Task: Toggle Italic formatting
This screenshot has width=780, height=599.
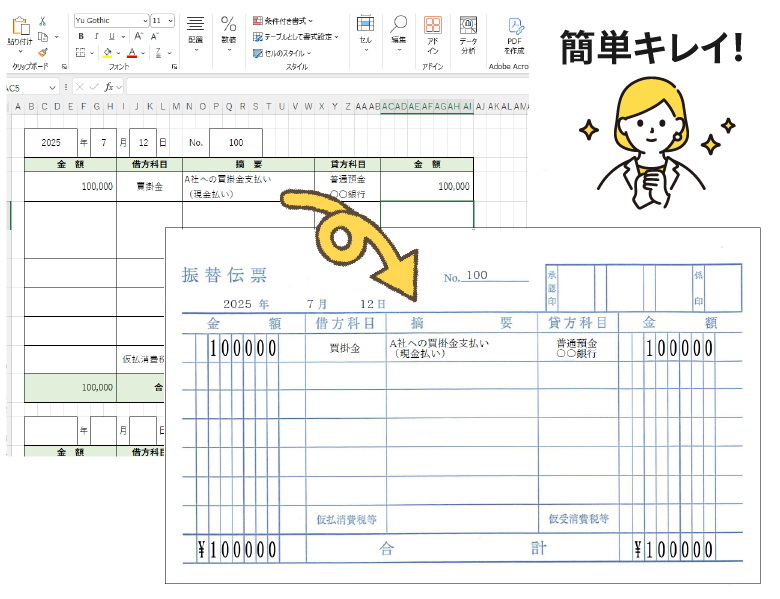Action: pos(96,36)
